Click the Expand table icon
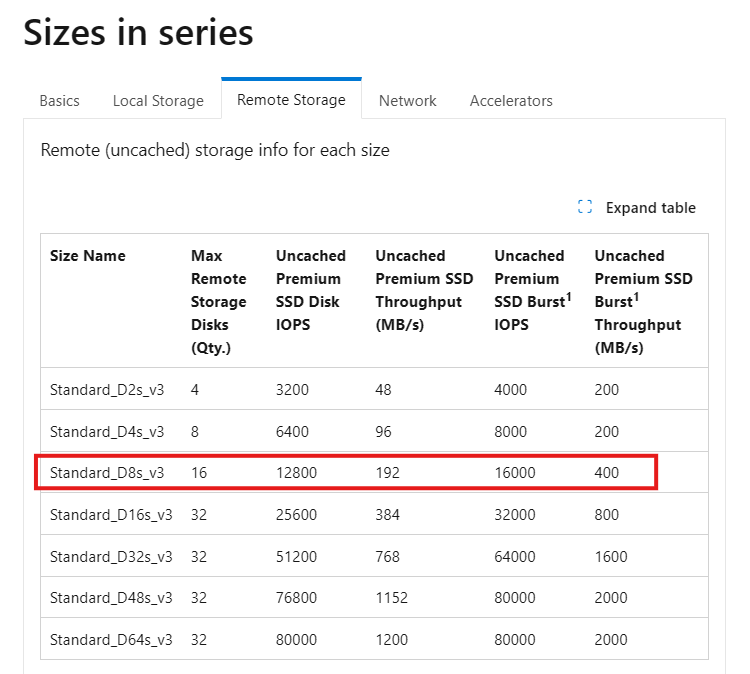The image size is (750, 674). [x=585, y=208]
